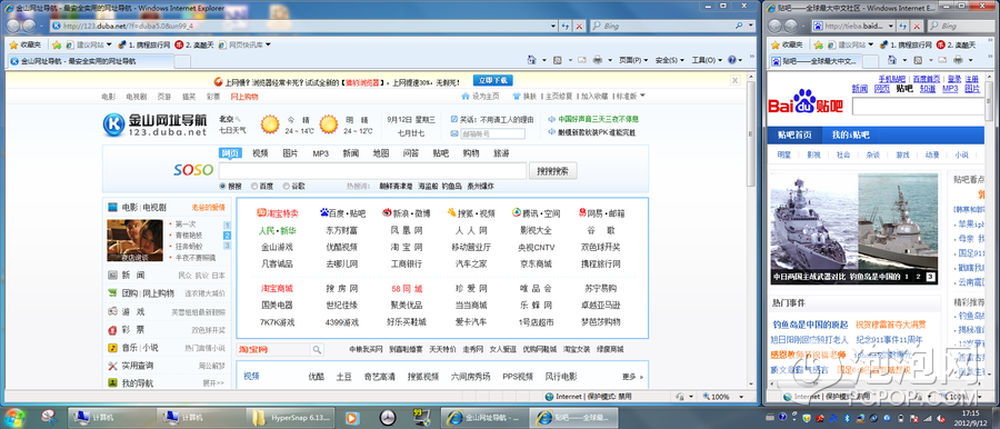Click the stop X icon in the left IE window
This screenshot has width=1000, height=429.
coord(578,26)
